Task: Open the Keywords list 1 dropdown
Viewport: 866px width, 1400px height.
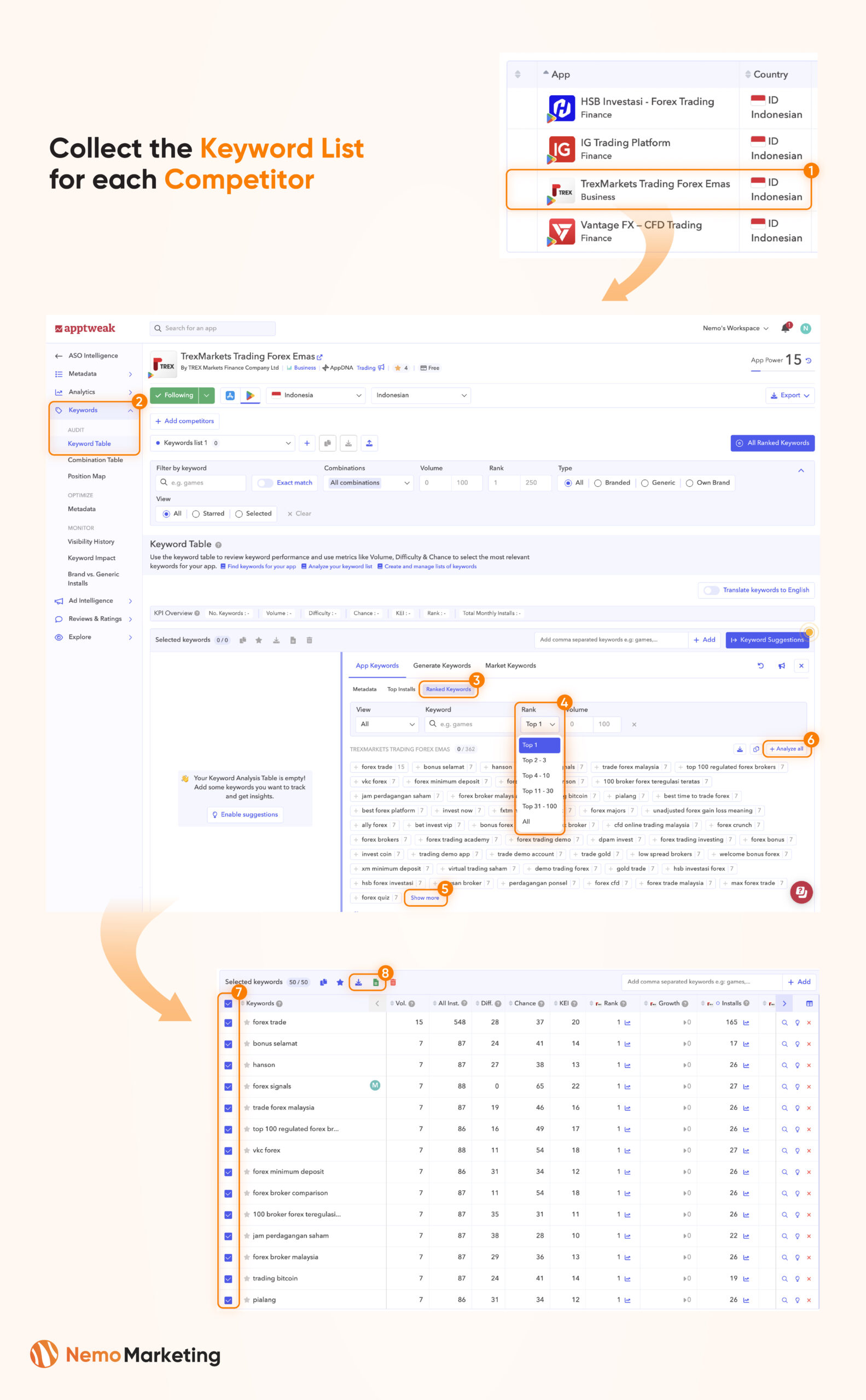Action: pos(223,443)
